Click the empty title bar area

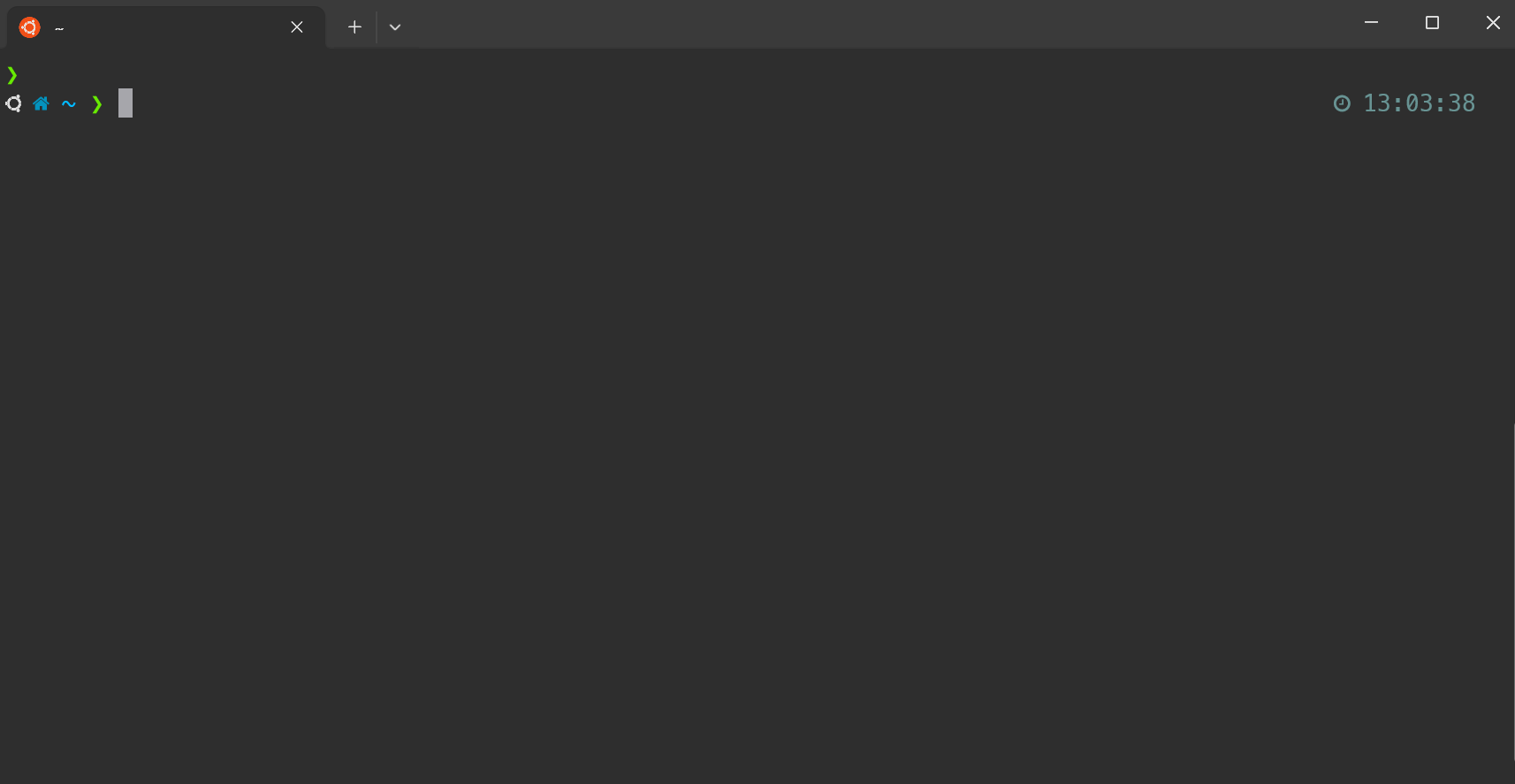pos(875,24)
